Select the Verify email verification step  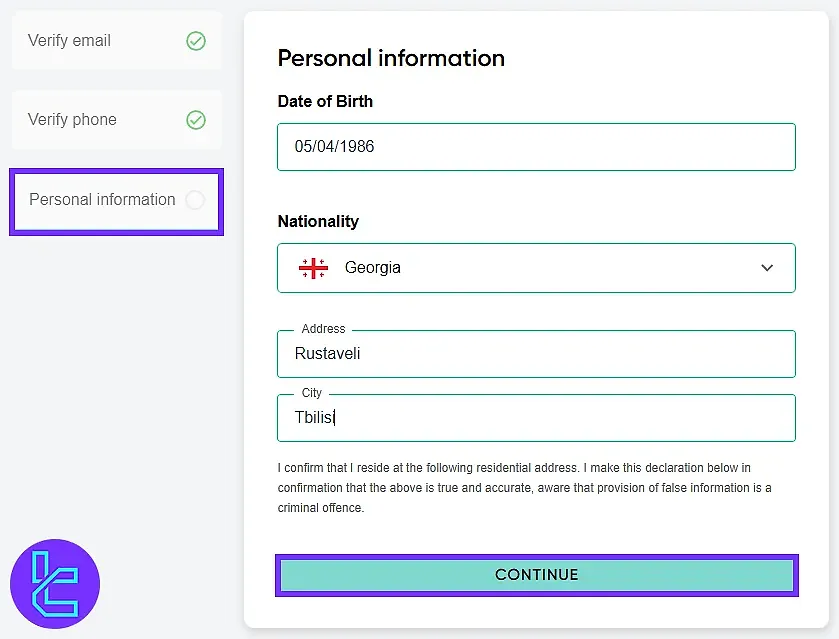coord(110,40)
